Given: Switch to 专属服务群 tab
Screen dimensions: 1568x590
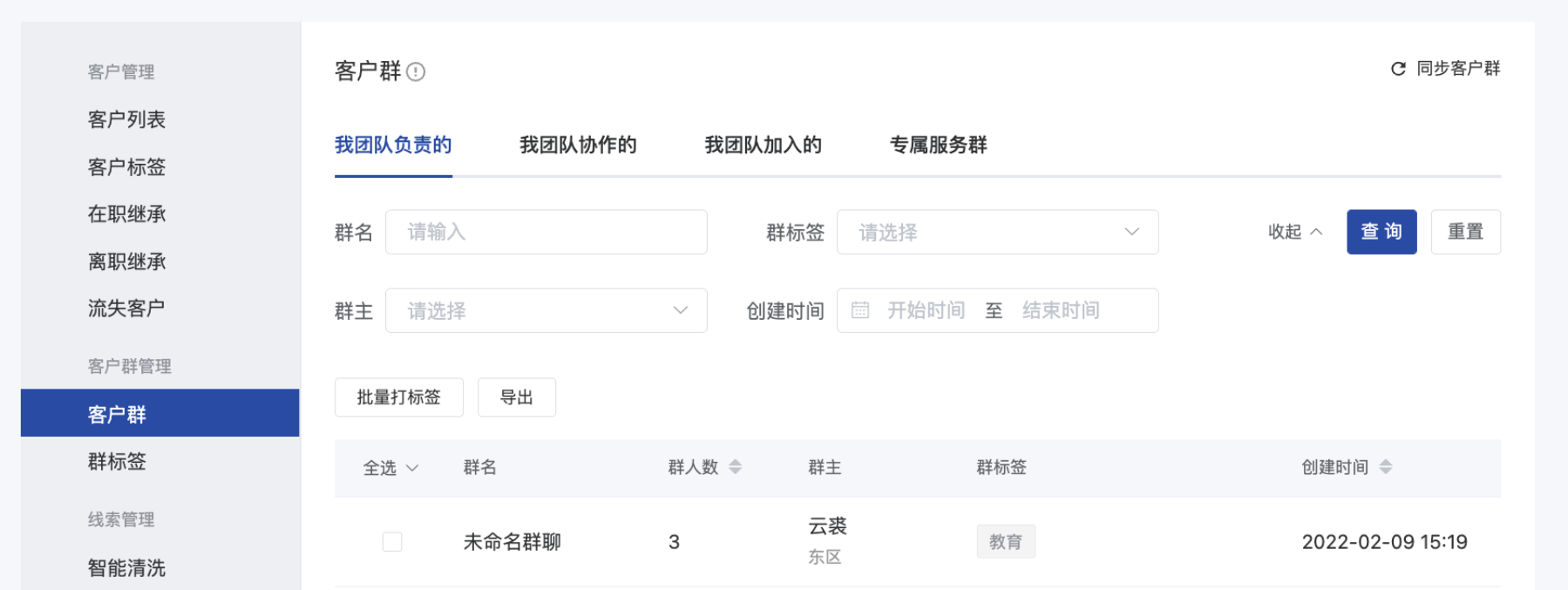Looking at the screenshot, I should point(938,145).
